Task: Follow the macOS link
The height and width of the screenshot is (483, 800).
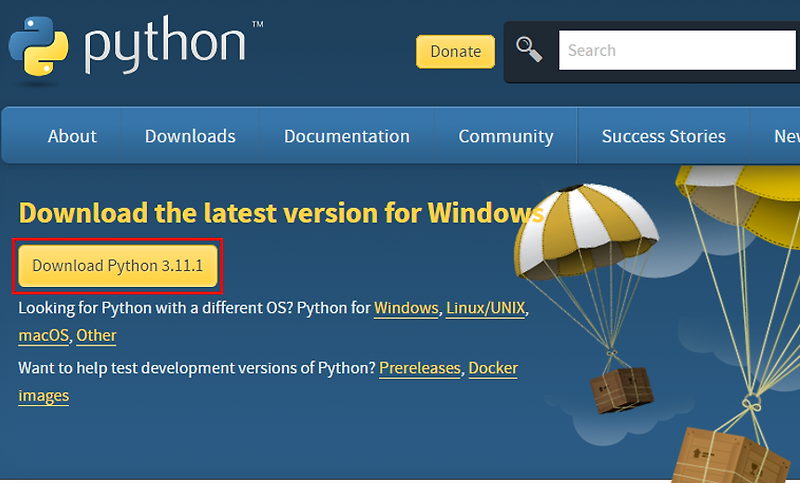Action: (x=43, y=336)
